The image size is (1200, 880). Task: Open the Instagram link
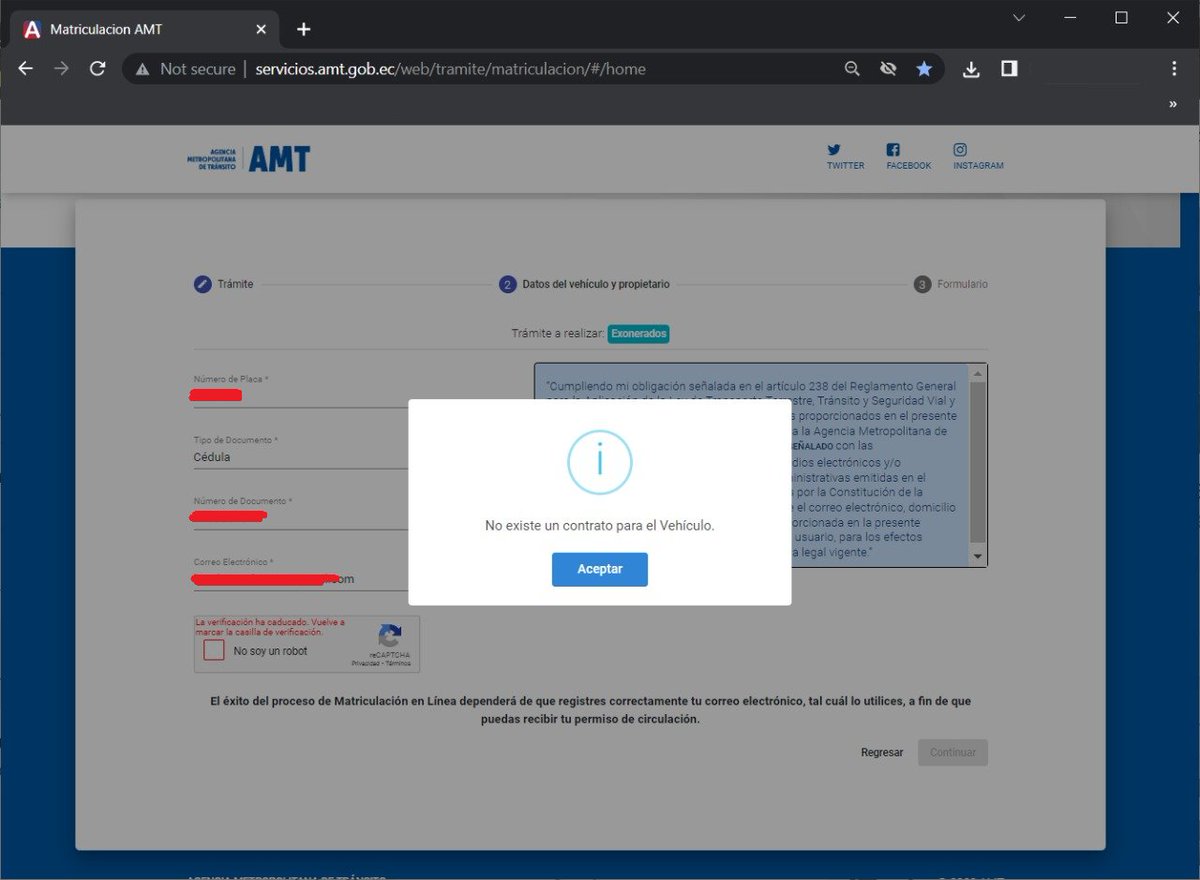coord(978,157)
